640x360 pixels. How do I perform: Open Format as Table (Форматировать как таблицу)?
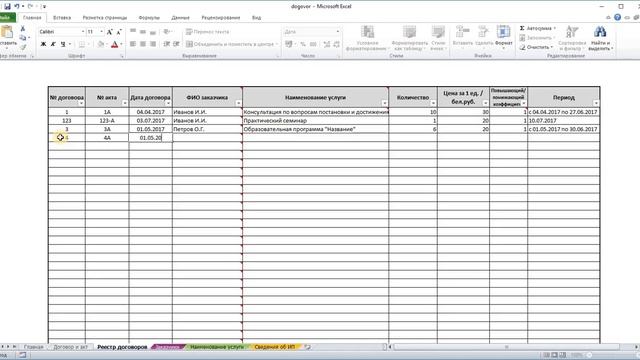(x=409, y=38)
